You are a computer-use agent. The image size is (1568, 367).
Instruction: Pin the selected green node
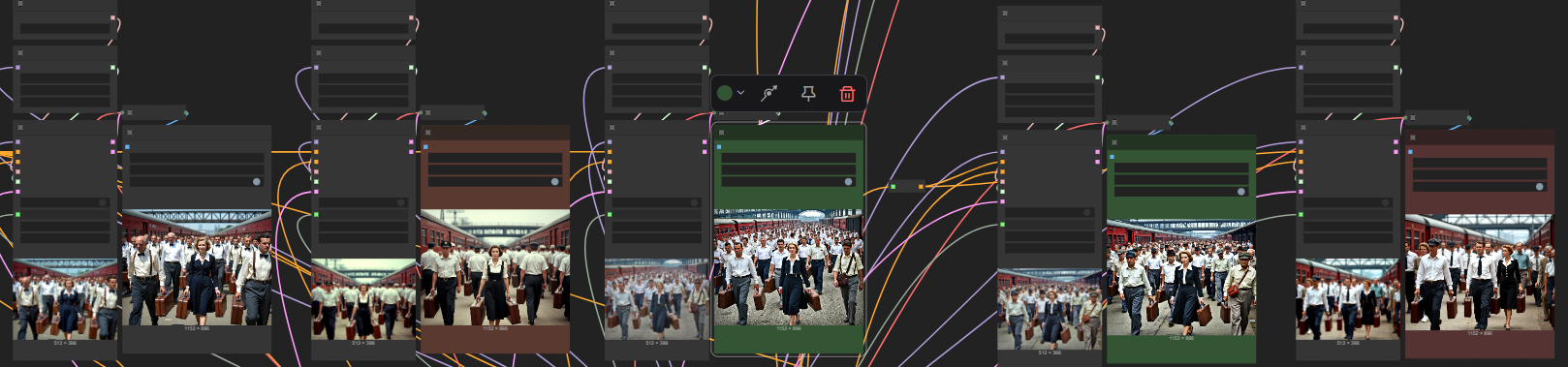click(808, 93)
